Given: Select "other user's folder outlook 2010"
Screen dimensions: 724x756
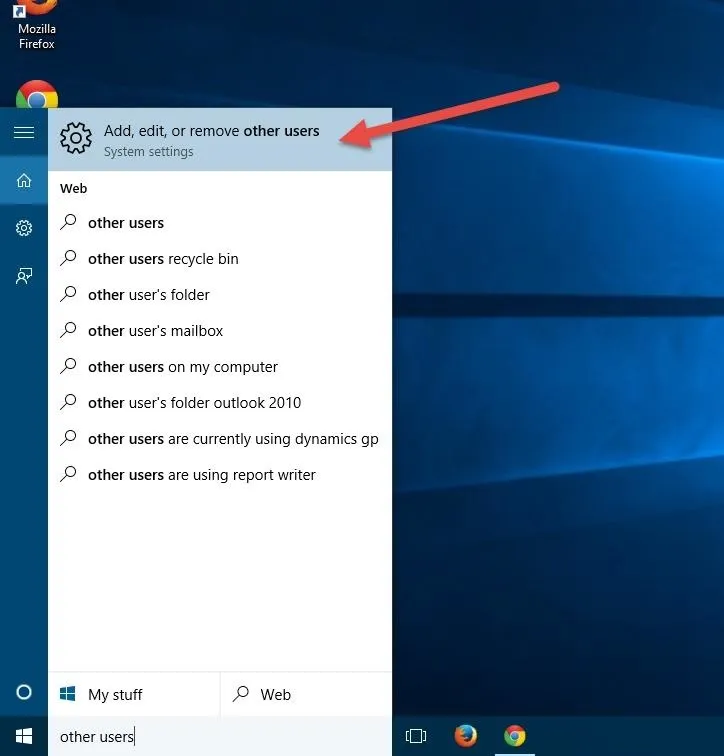Looking at the screenshot, I should 220,403.
